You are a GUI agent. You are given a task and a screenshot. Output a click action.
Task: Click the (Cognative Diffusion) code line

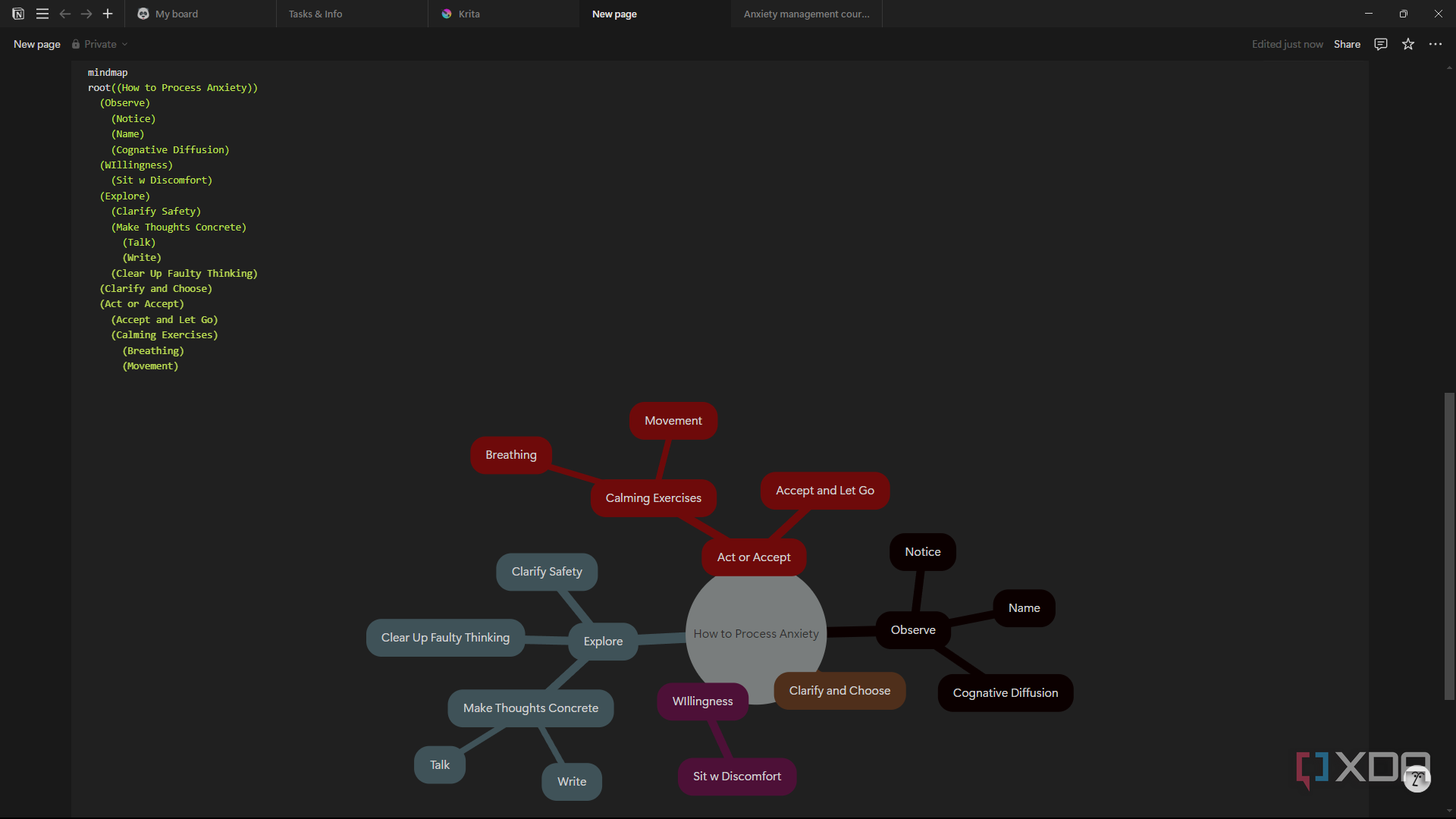170,150
